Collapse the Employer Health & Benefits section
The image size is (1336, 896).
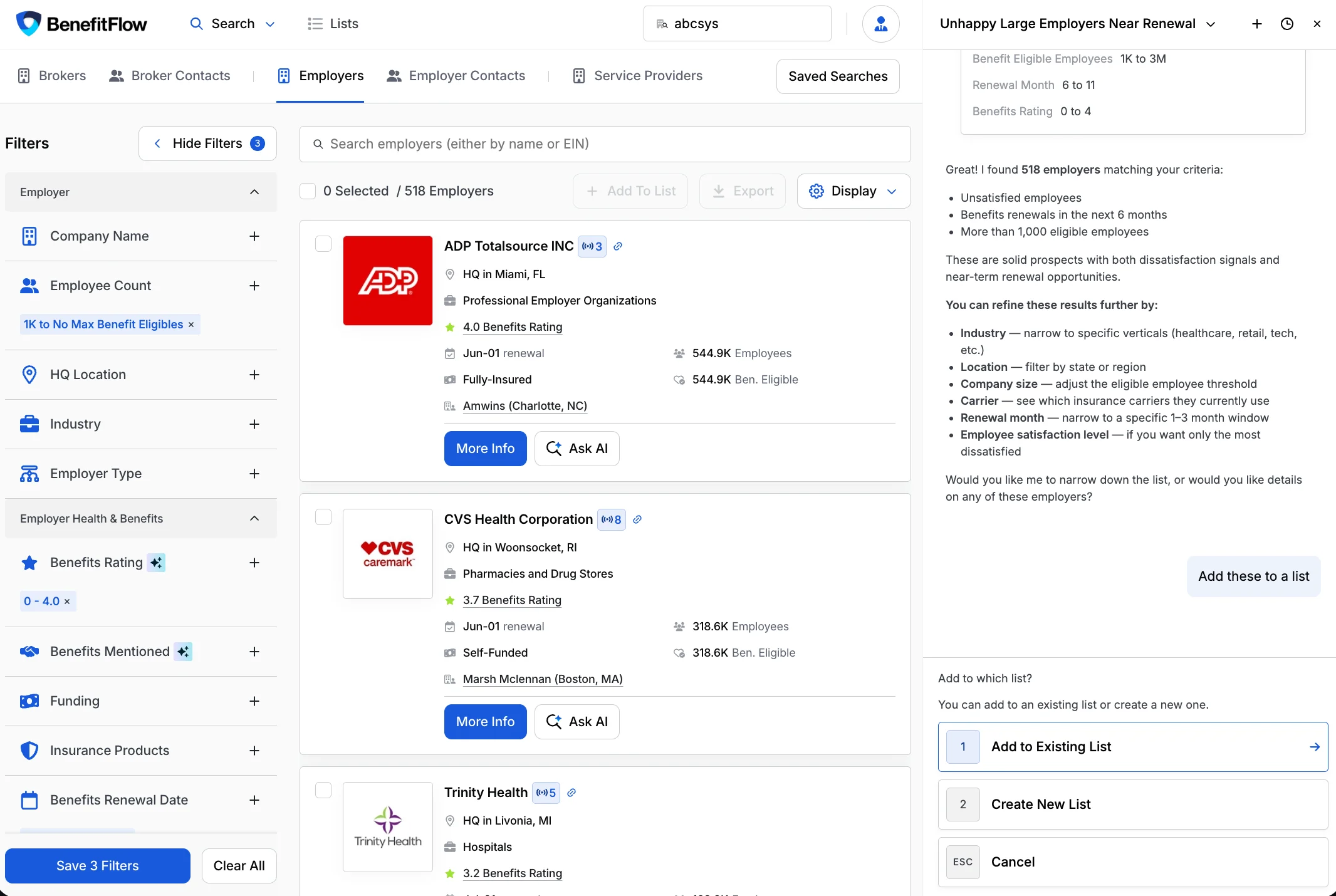click(x=141, y=519)
